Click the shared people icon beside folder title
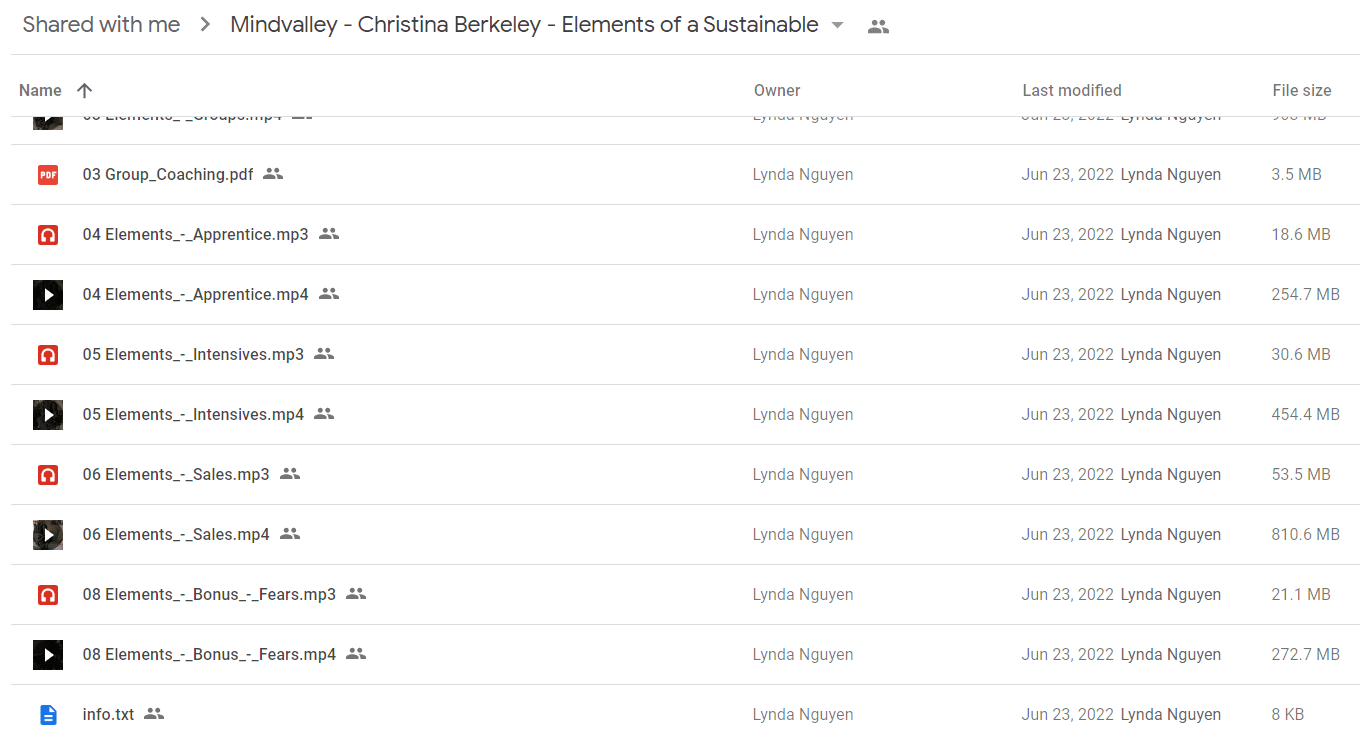This screenshot has height=736, width=1360. pyautogui.click(x=878, y=27)
